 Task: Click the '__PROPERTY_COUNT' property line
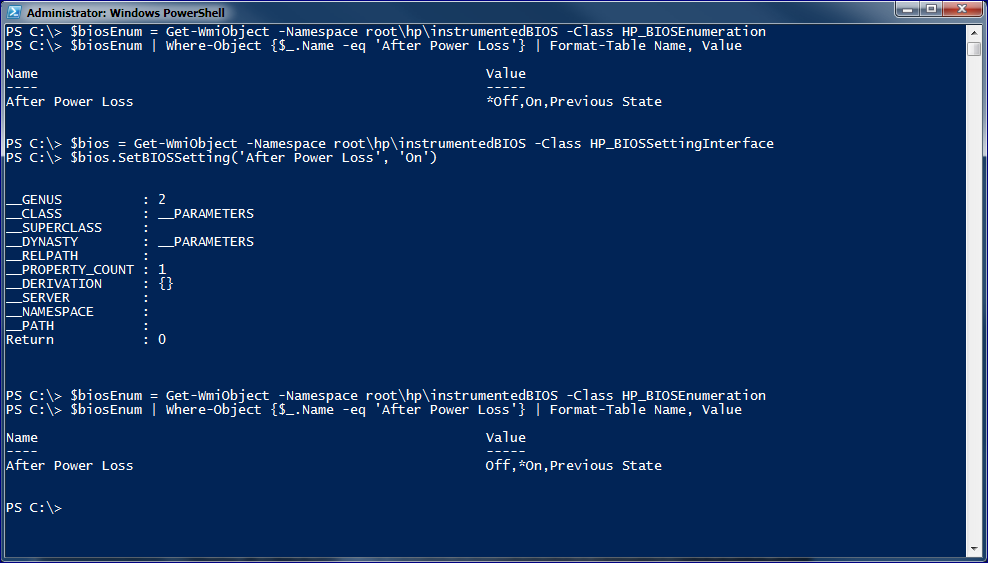coord(86,270)
